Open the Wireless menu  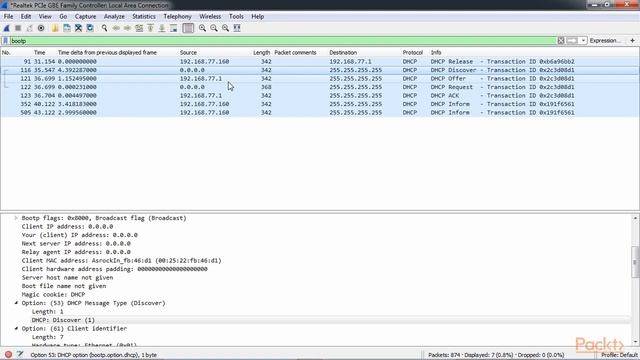(210, 17)
